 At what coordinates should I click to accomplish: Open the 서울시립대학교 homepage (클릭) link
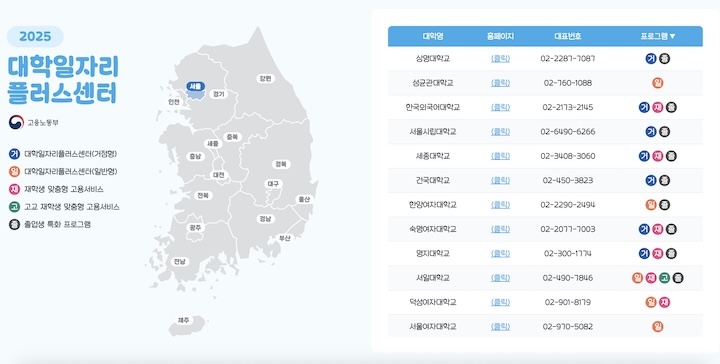500,132
